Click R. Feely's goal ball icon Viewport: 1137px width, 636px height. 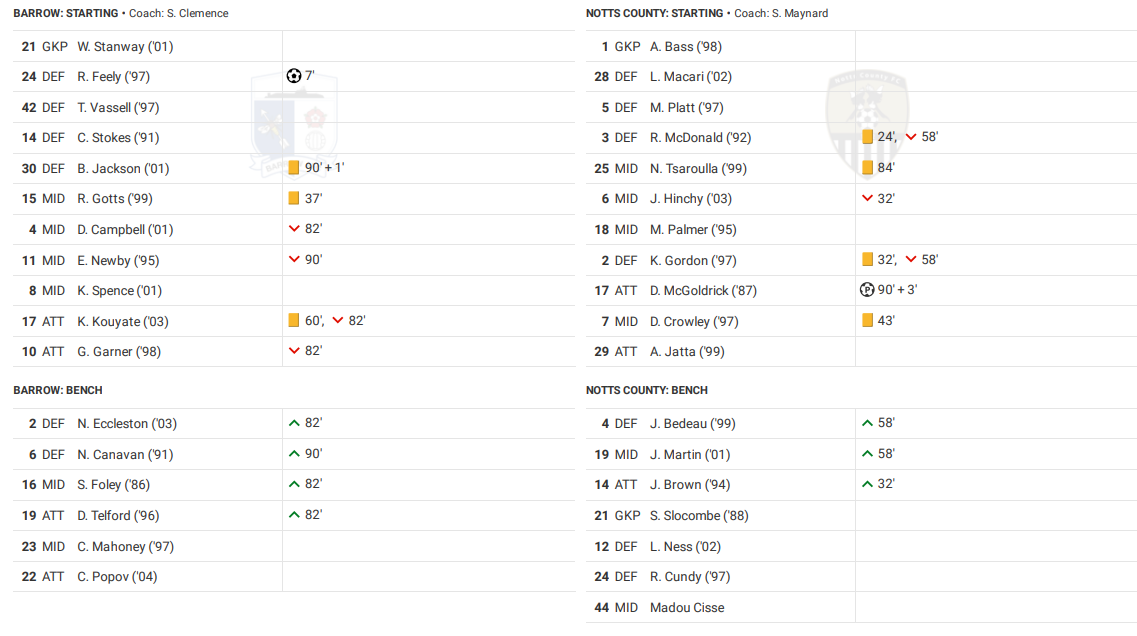(x=294, y=76)
